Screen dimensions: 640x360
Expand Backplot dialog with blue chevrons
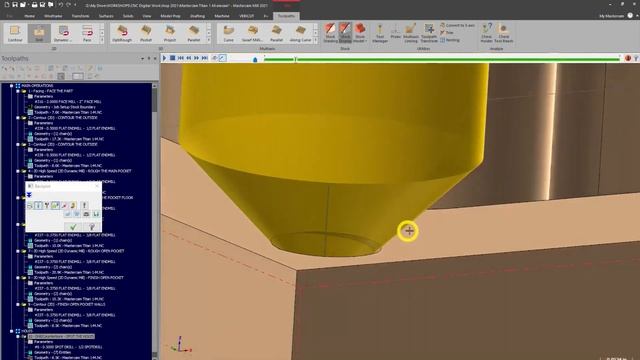(29, 195)
